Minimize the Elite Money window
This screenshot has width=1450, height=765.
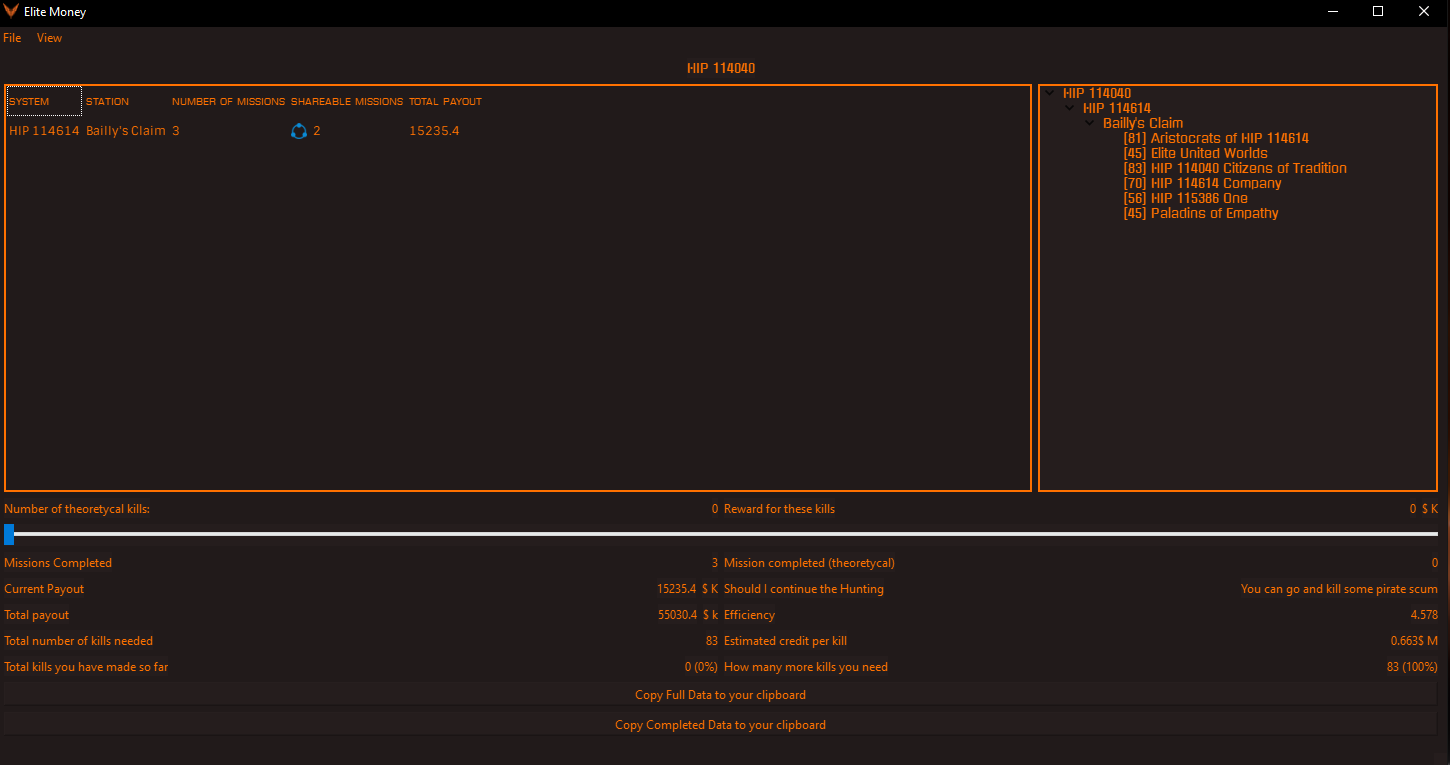[x=1333, y=12]
